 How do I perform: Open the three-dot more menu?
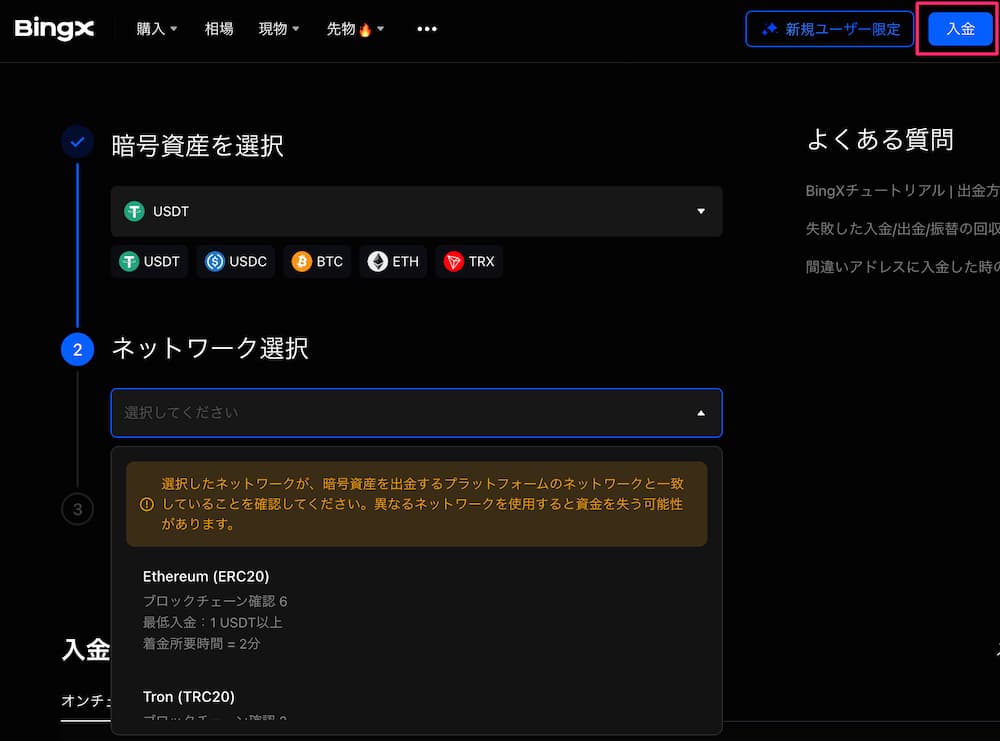point(427,29)
